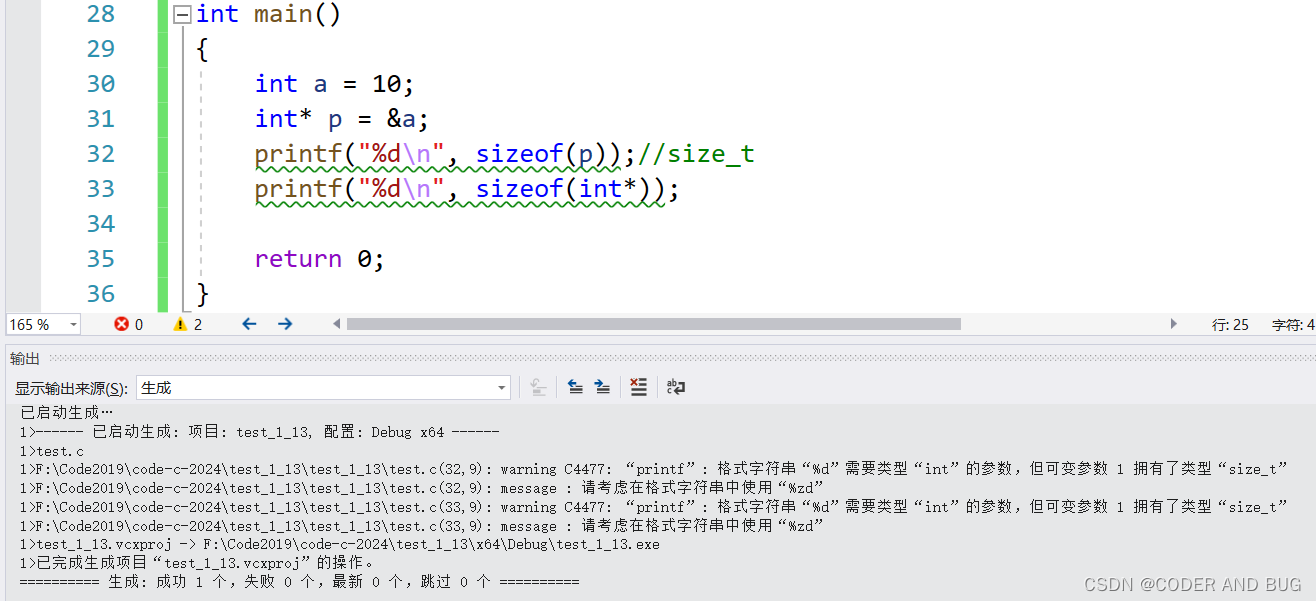This screenshot has height=601, width=1316.
Task: Toggle word wrap in the output pane
Action: (676, 387)
